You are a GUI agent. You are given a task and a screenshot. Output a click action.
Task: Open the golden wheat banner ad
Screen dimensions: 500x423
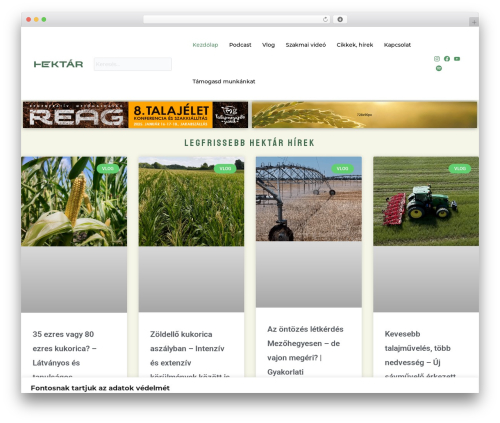364,115
